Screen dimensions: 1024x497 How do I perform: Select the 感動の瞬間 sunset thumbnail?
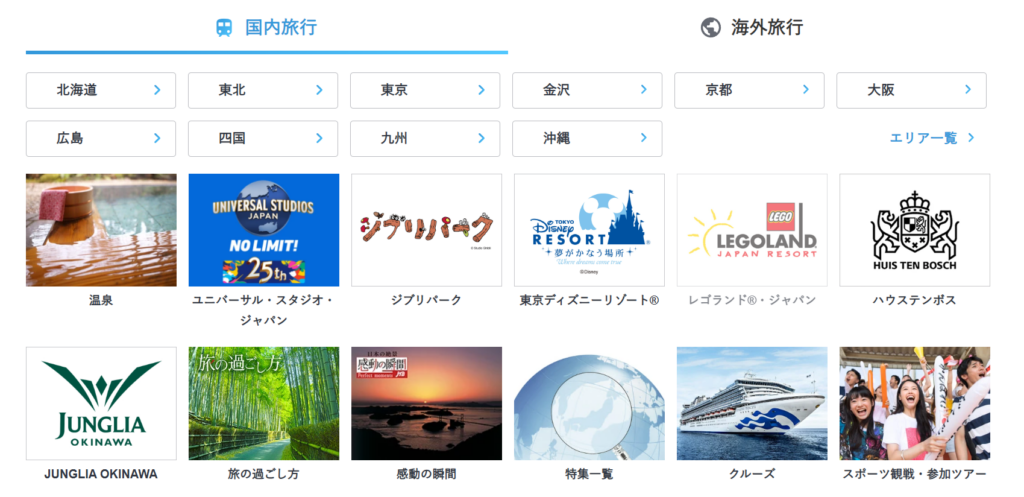coord(426,403)
